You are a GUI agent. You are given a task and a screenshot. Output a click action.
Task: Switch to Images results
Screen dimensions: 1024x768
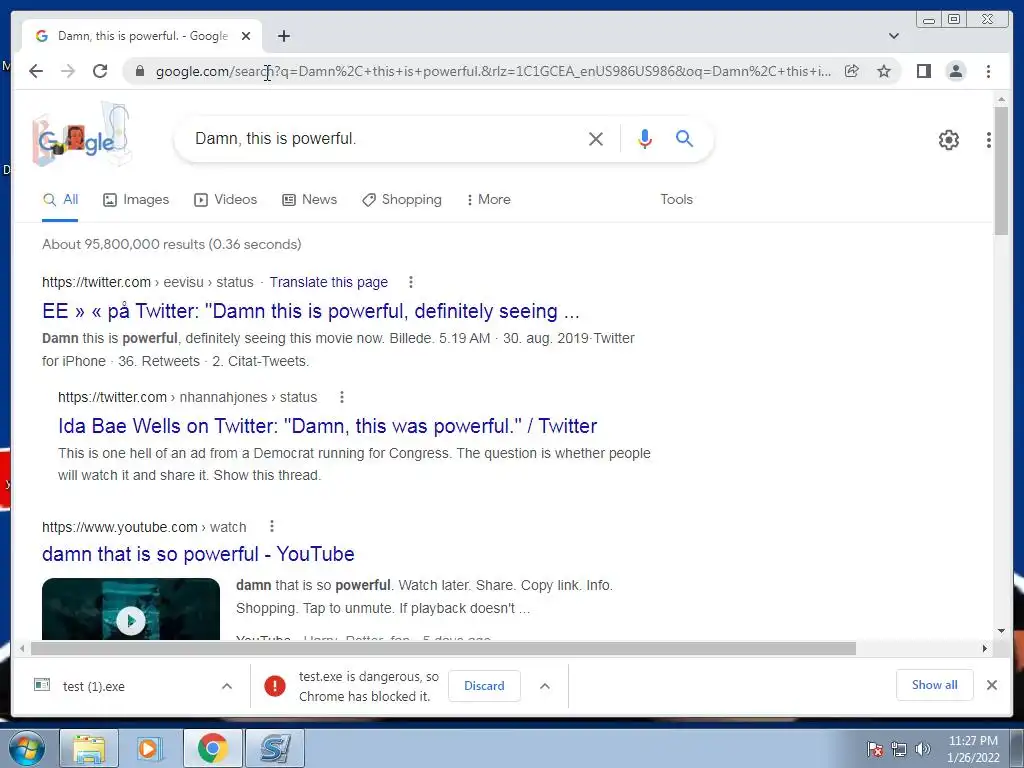pos(136,200)
